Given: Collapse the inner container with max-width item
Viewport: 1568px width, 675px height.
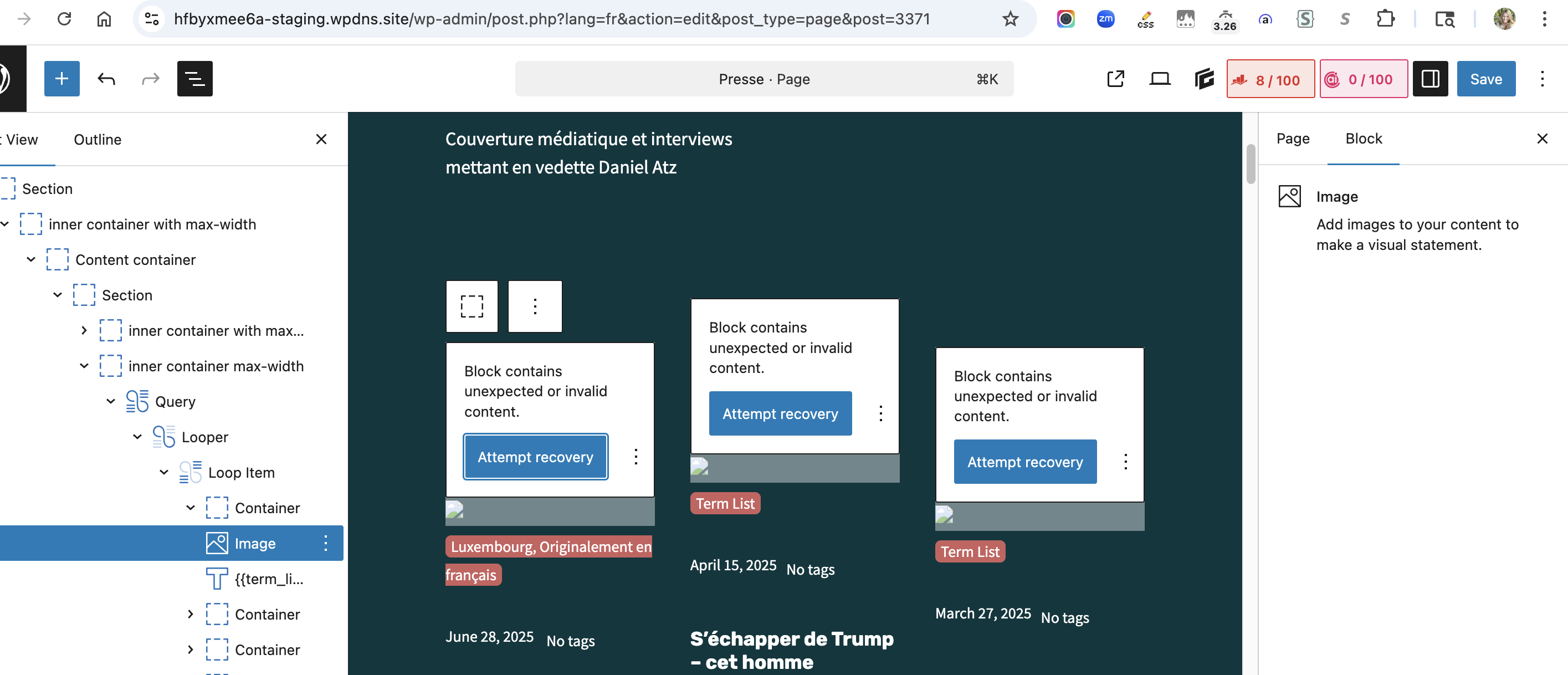Looking at the screenshot, I should pyautogui.click(x=5, y=224).
